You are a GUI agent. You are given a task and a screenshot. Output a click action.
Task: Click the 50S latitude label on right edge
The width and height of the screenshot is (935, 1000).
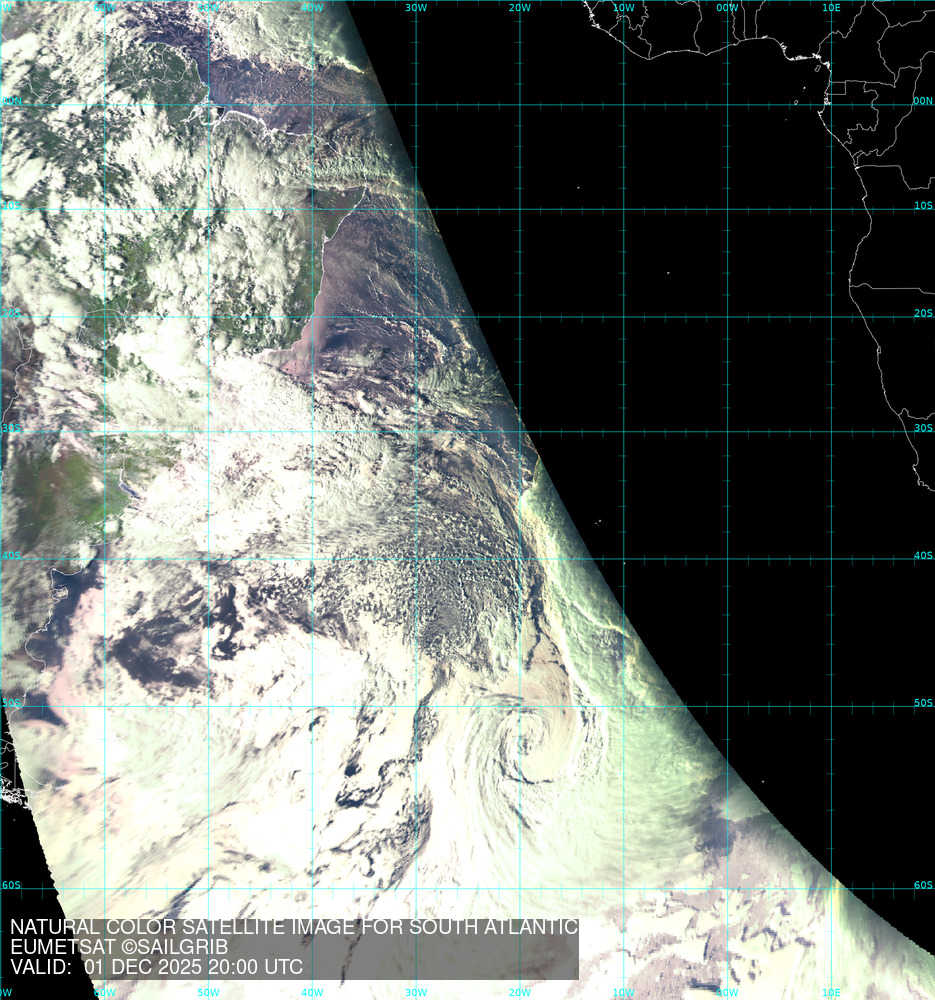click(x=922, y=704)
